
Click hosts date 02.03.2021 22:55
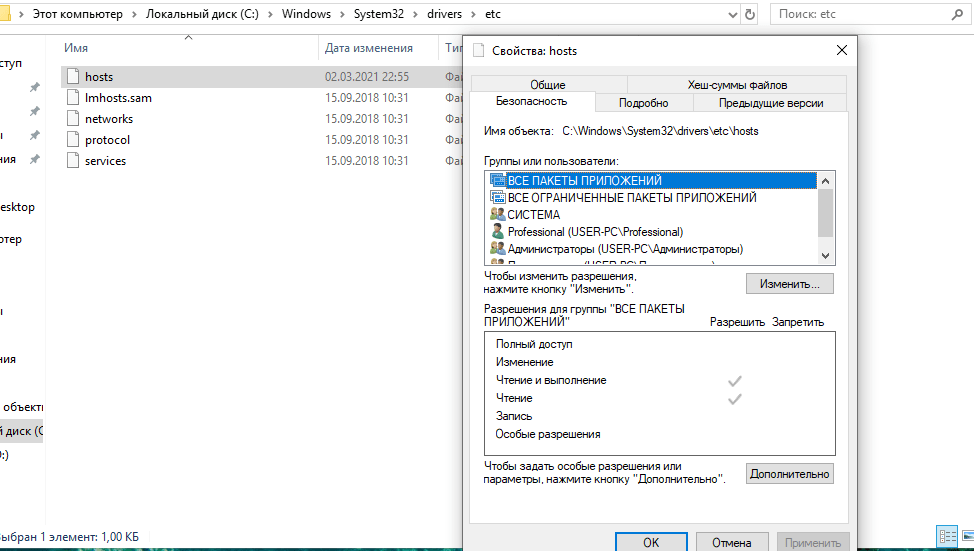click(x=366, y=76)
